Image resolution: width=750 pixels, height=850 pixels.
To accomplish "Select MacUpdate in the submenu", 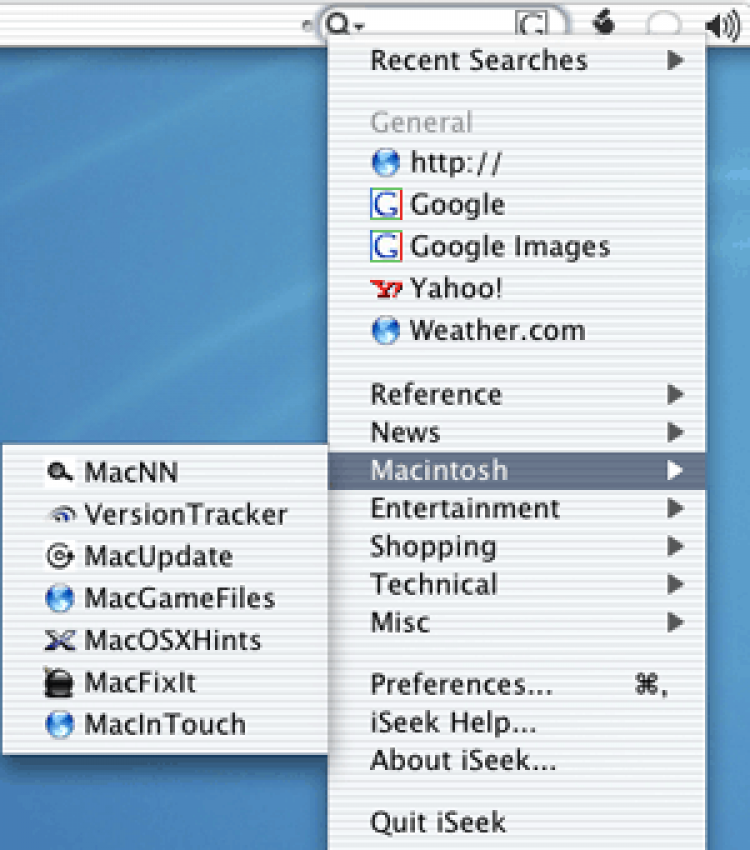I will point(165,556).
